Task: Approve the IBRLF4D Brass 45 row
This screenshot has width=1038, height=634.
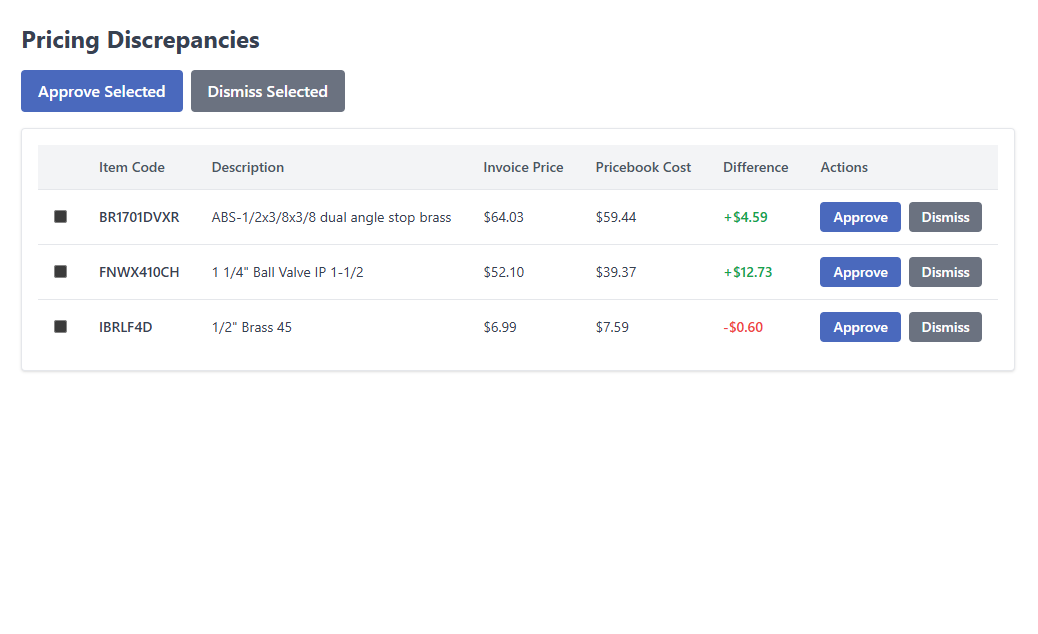Action: [x=860, y=327]
